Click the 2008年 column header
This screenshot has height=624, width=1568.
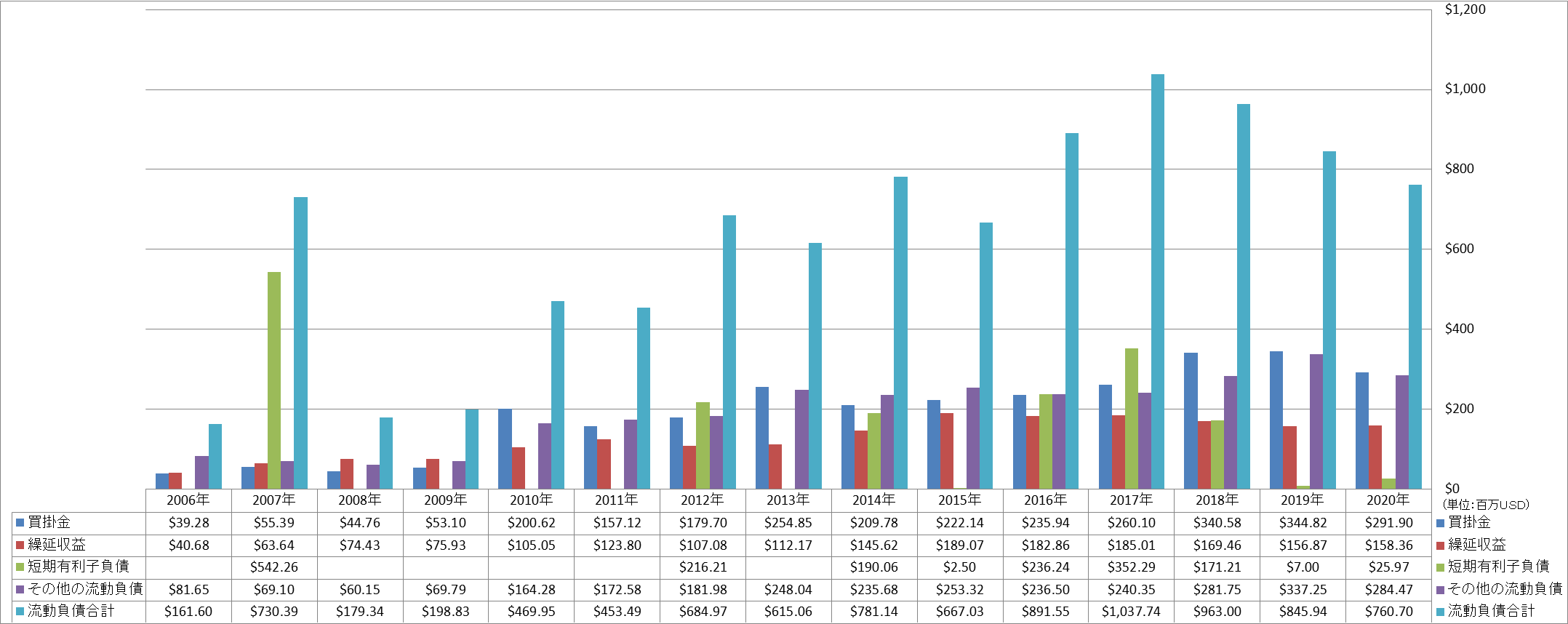(x=360, y=500)
